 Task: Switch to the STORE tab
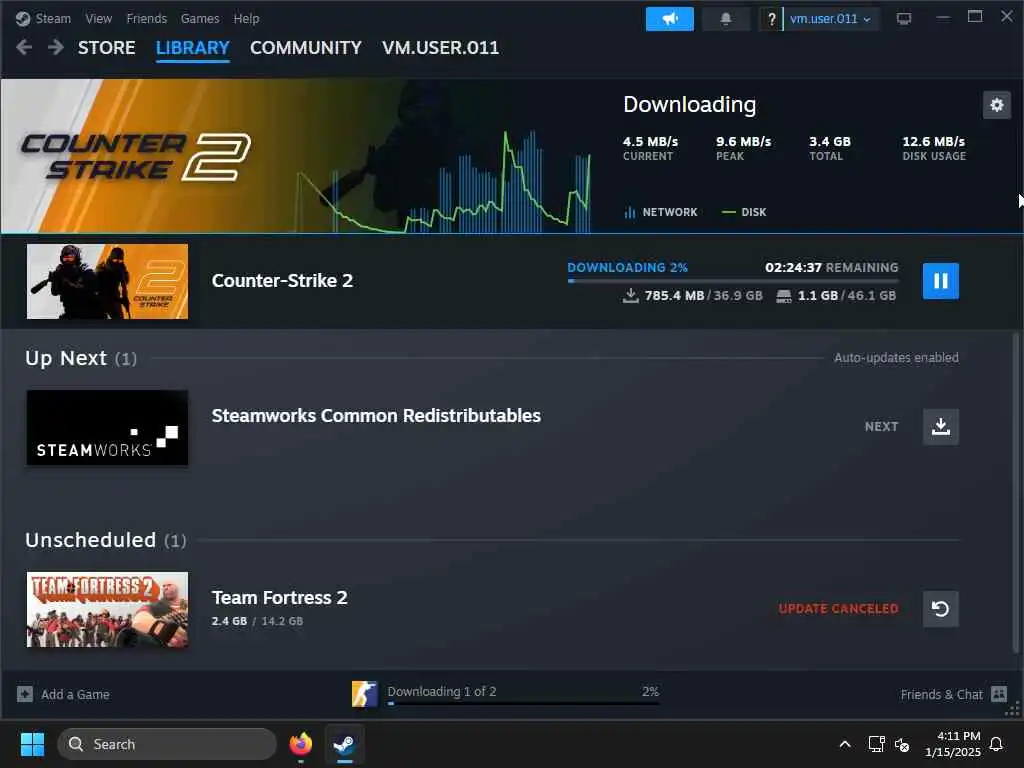[x=106, y=48]
